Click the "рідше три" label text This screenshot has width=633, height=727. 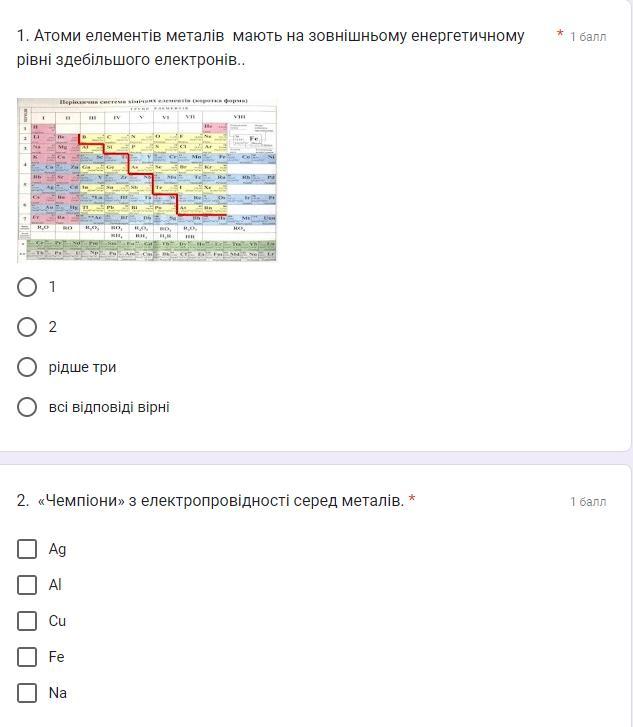(82, 367)
